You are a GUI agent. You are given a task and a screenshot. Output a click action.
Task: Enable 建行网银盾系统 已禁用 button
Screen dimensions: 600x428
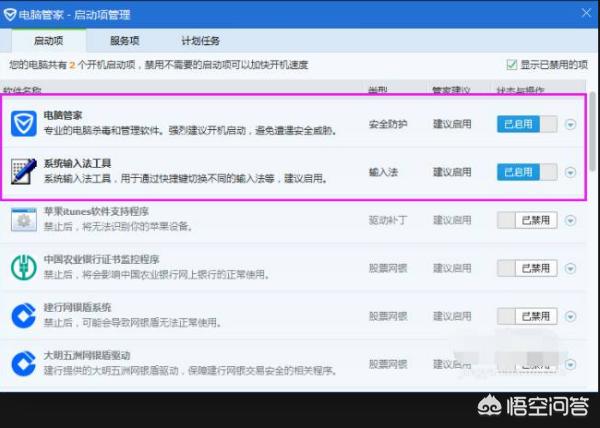526,316
